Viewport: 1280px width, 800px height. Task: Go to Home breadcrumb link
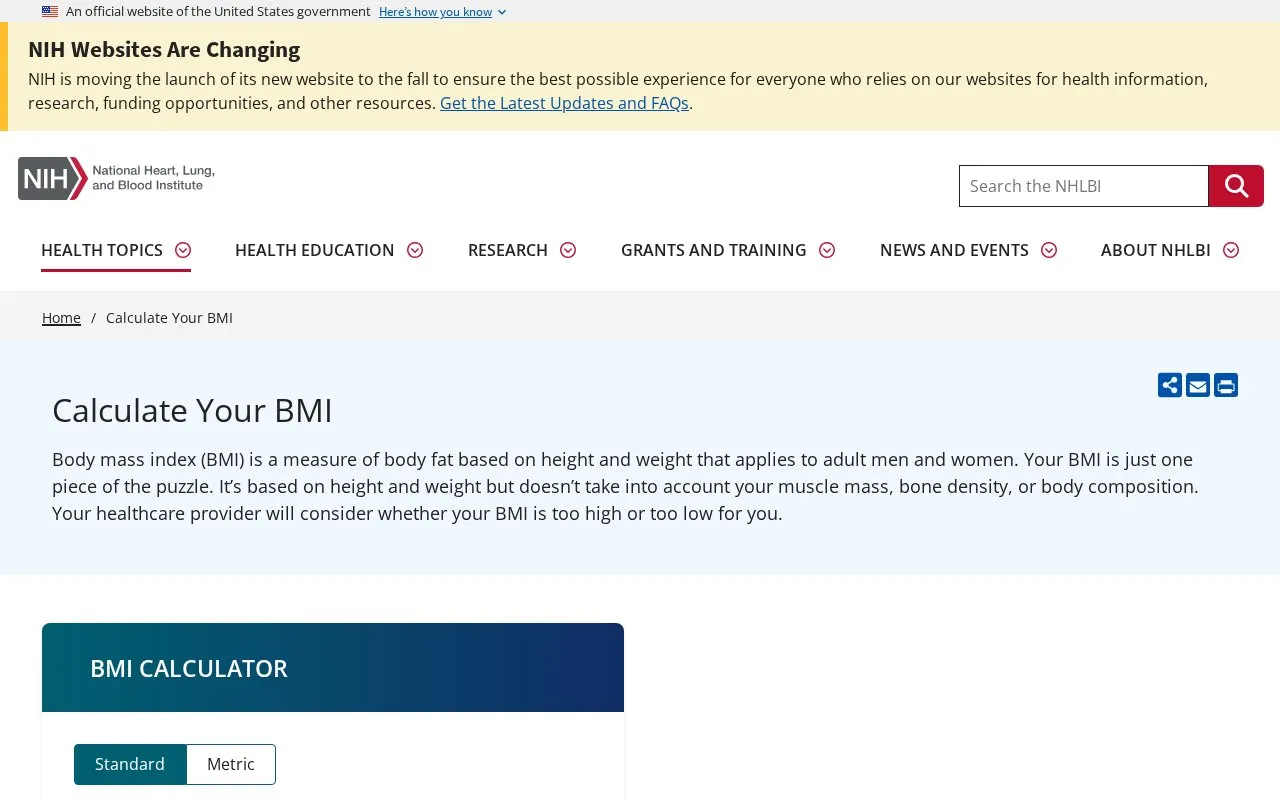61,318
